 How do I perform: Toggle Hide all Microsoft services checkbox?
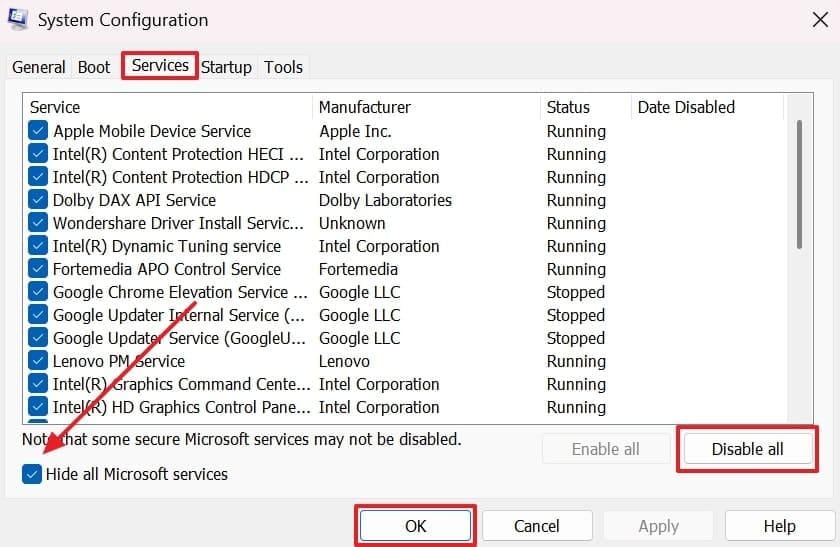click(32, 474)
